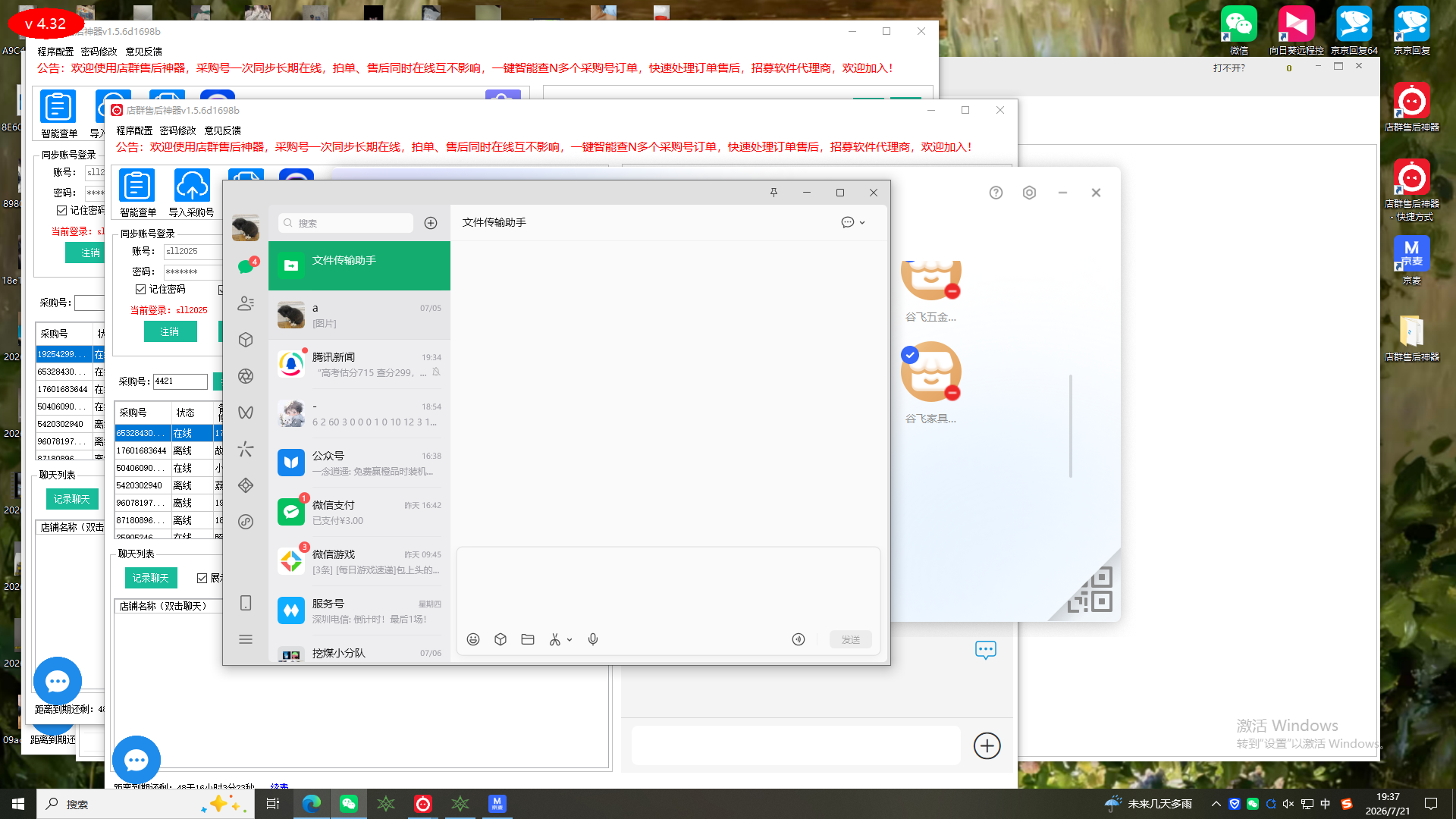Click the 发送 send button in WeChat

851,639
